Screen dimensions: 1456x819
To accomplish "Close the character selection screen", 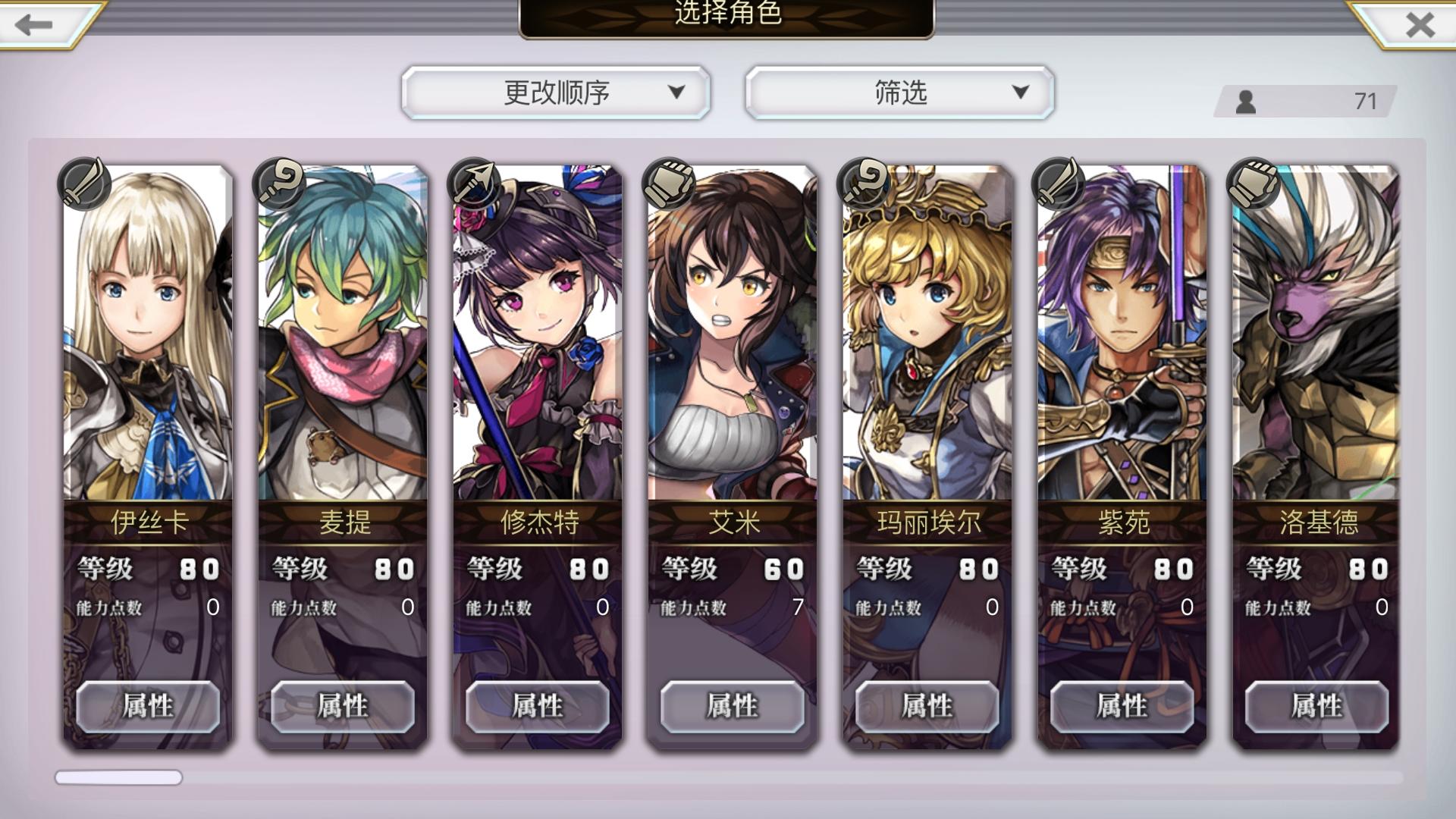I will tap(1420, 24).
